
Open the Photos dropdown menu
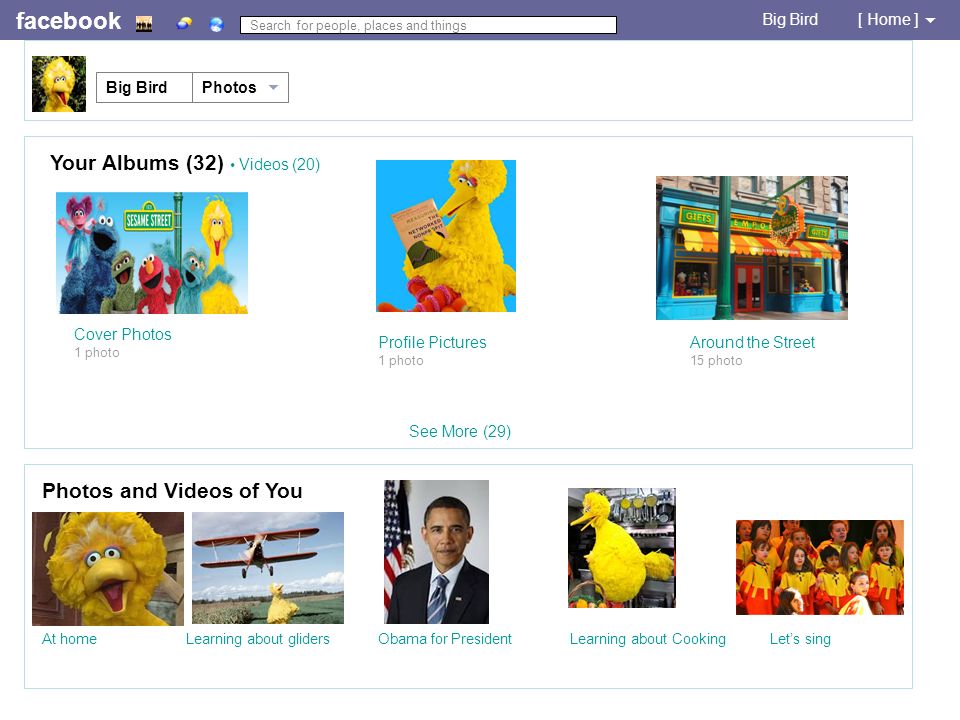240,88
